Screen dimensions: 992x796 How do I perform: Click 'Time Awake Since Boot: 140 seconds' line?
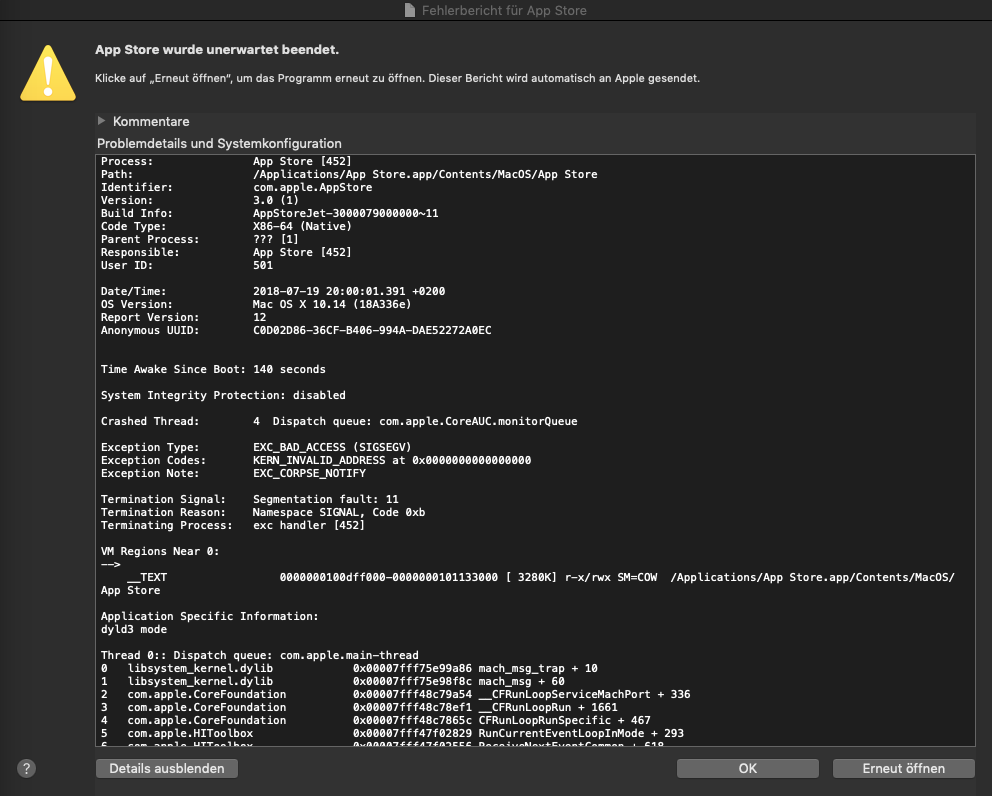213,369
